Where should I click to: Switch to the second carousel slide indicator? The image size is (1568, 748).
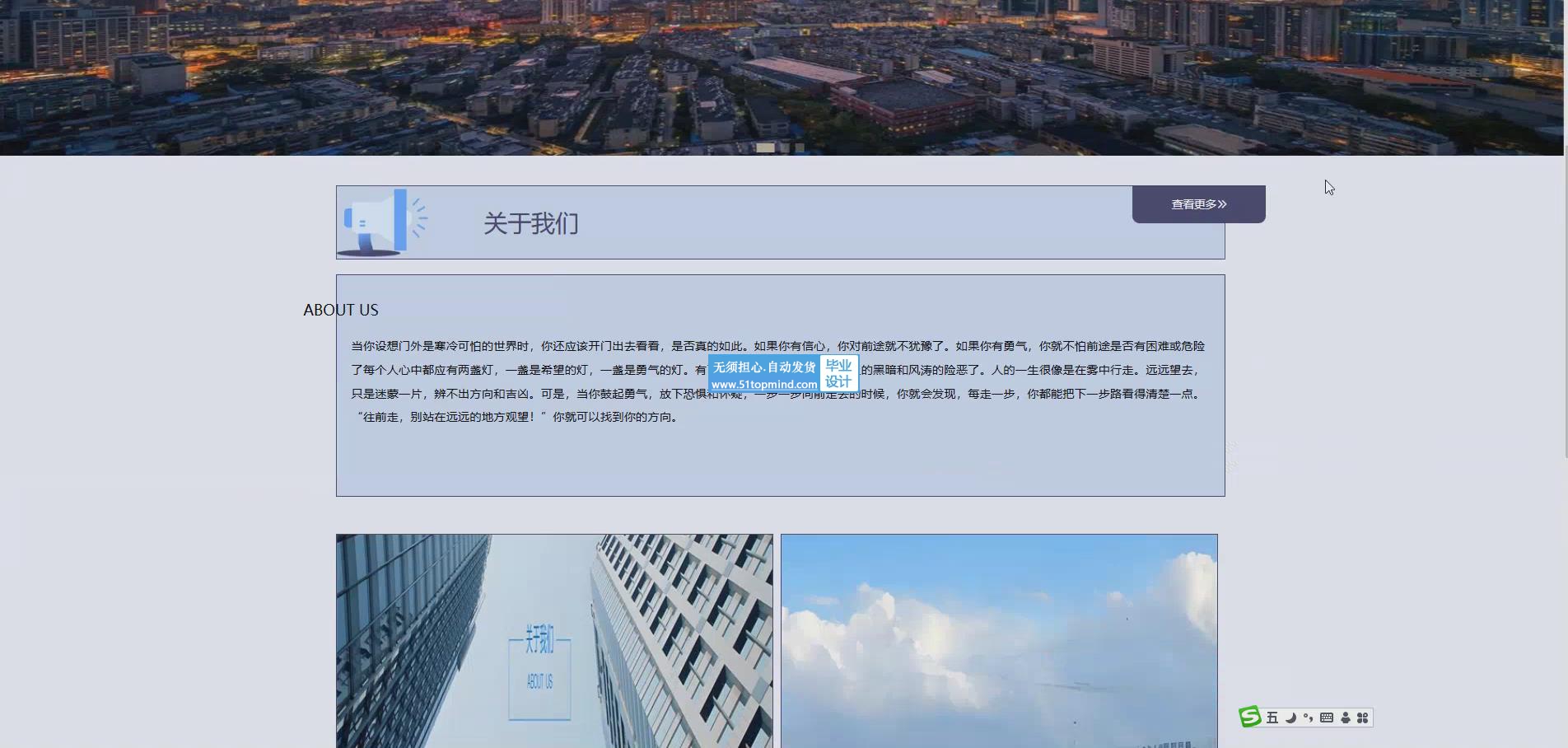pyautogui.click(x=785, y=147)
